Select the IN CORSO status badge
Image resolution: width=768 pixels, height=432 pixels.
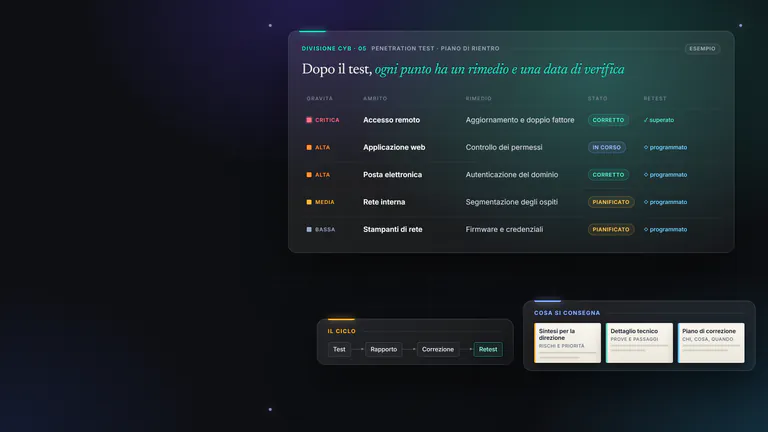[x=607, y=147]
